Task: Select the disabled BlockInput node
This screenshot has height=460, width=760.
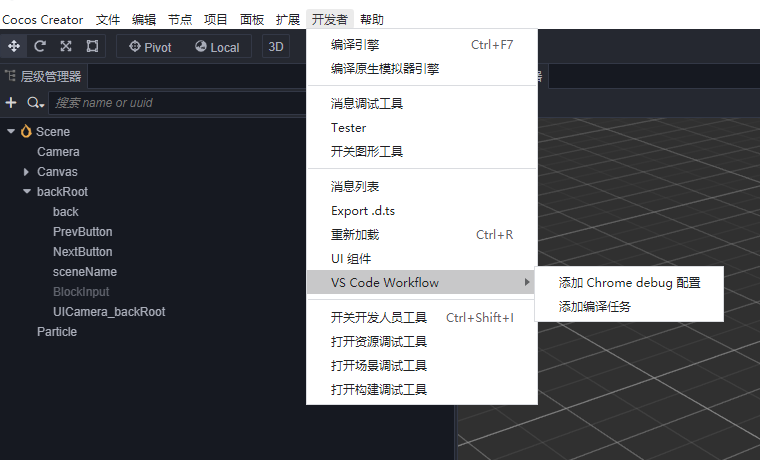Action: (81, 292)
